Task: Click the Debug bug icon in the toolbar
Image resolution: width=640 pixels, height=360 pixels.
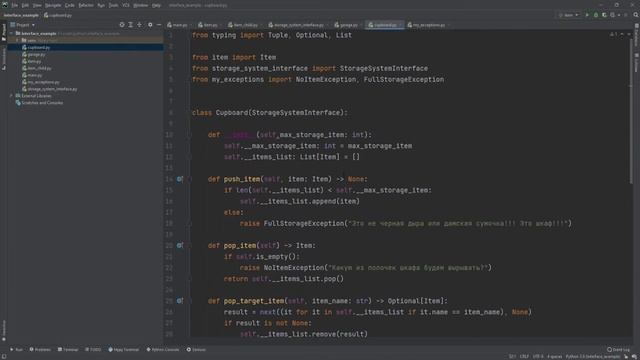Action: click(596, 15)
